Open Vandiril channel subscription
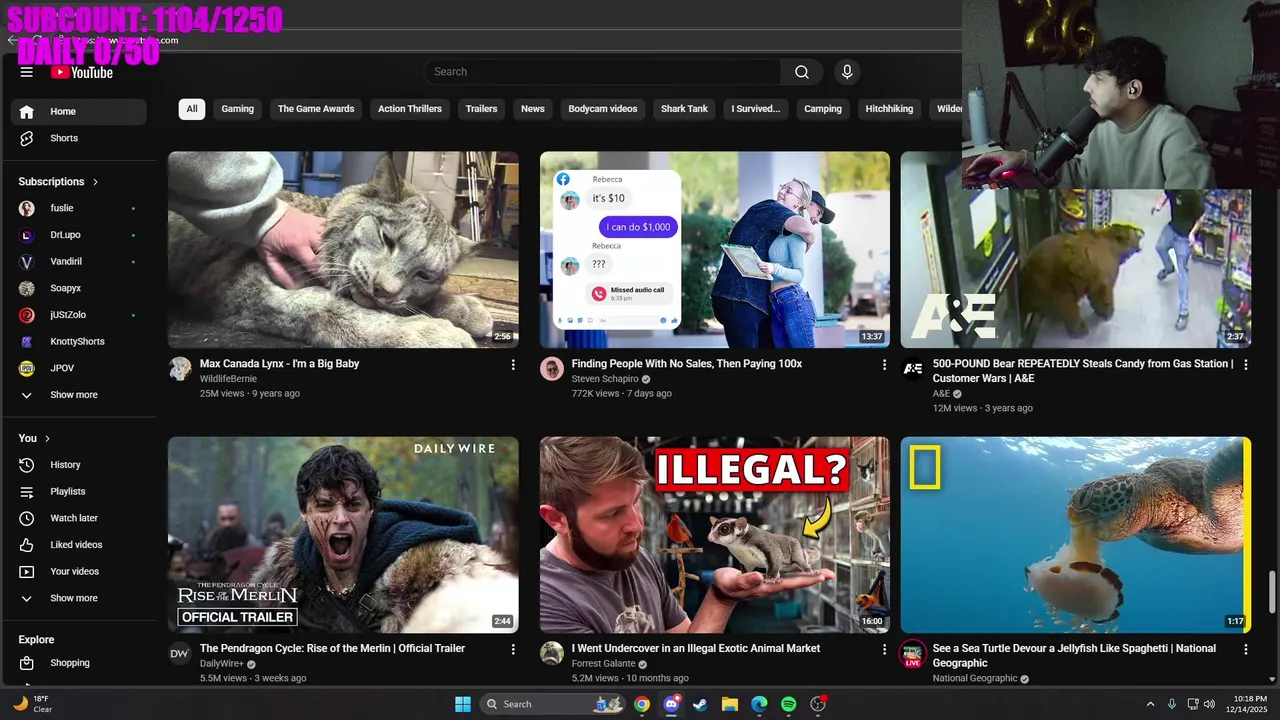Image resolution: width=1280 pixels, height=720 pixels. (x=79, y=262)
